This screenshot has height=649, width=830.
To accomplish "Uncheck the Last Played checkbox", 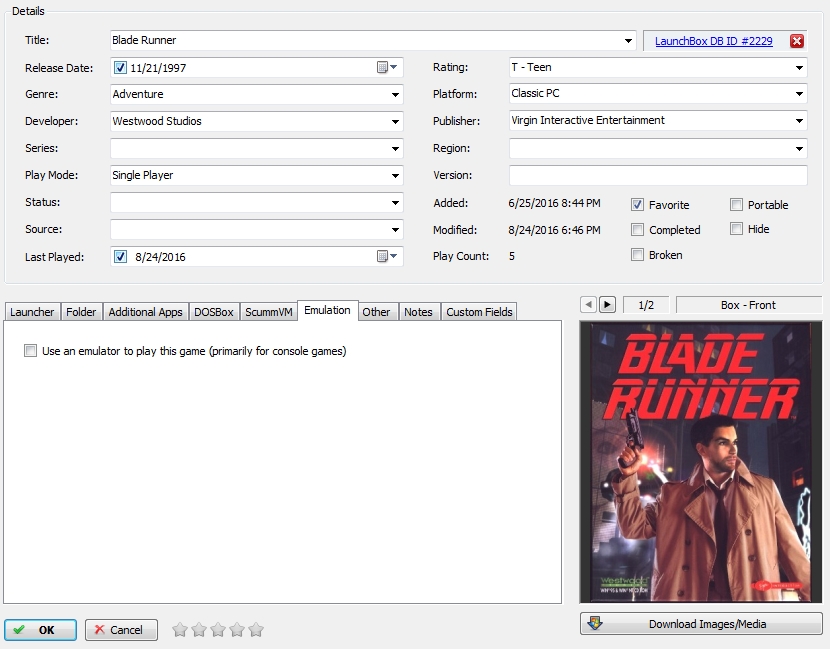I will (x=120, y=257).
